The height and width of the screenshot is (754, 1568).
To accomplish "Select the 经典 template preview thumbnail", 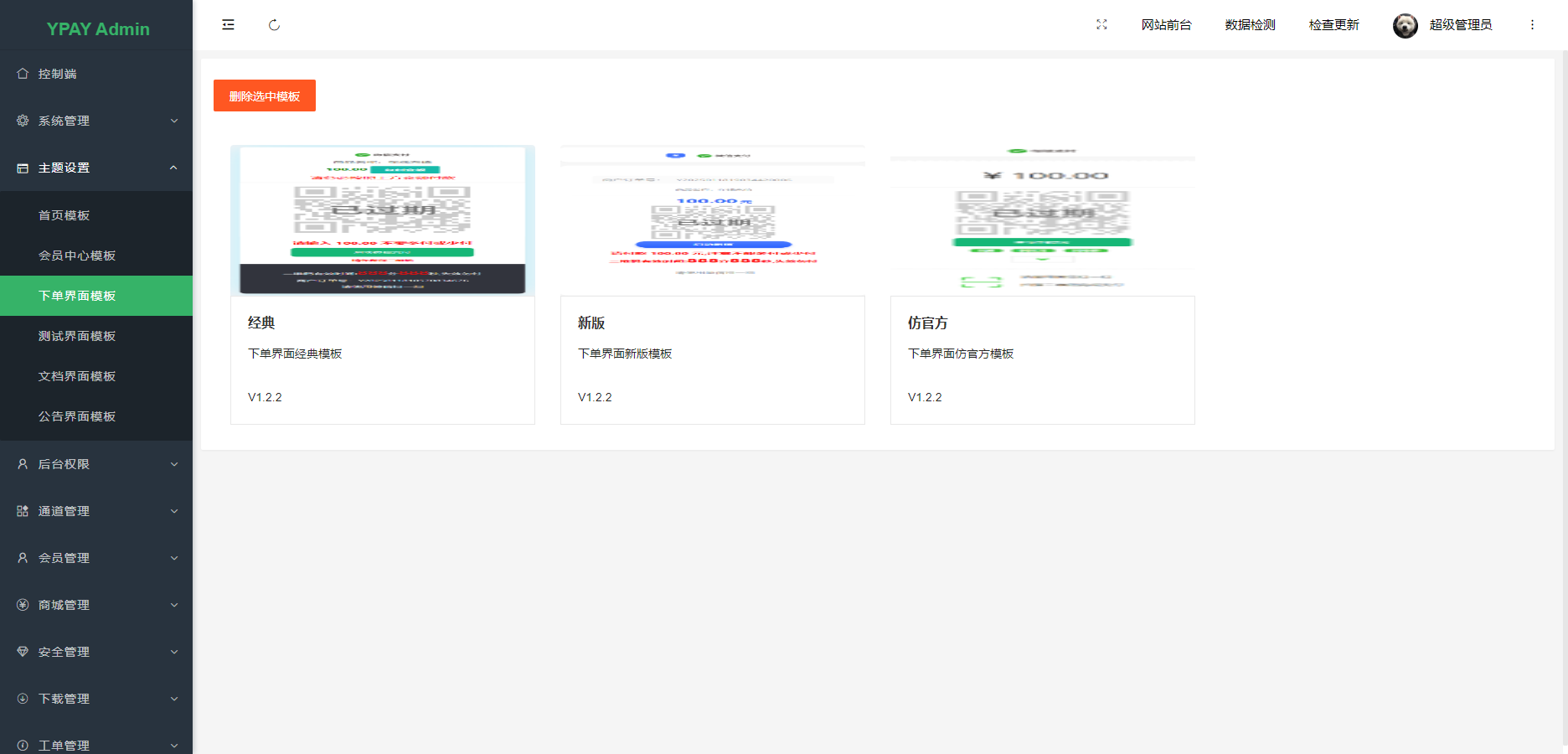I will pos(382,219).
